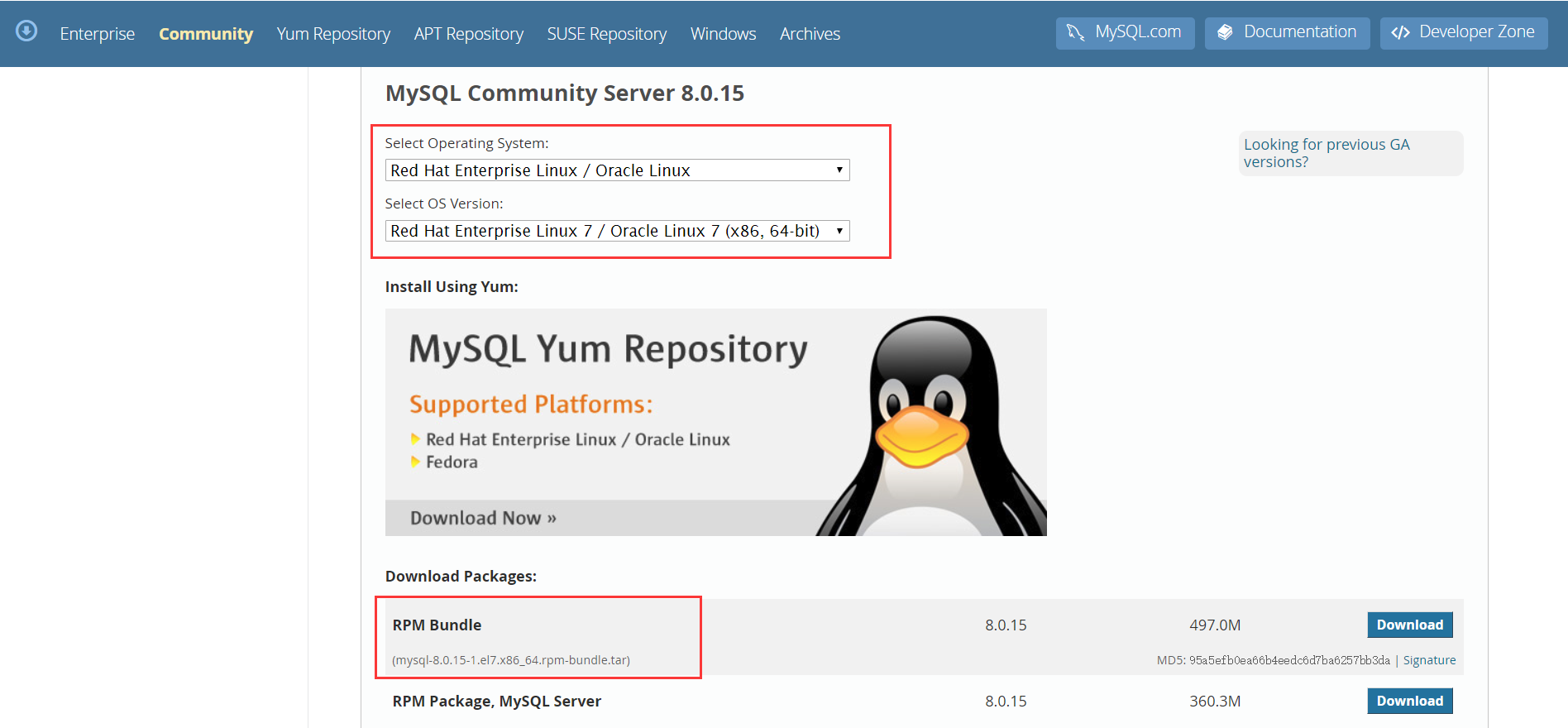The height and width of the screenshot is (728, 1568).
Task: Click the Select OS Version label
Action: click(x=444, y=204)
